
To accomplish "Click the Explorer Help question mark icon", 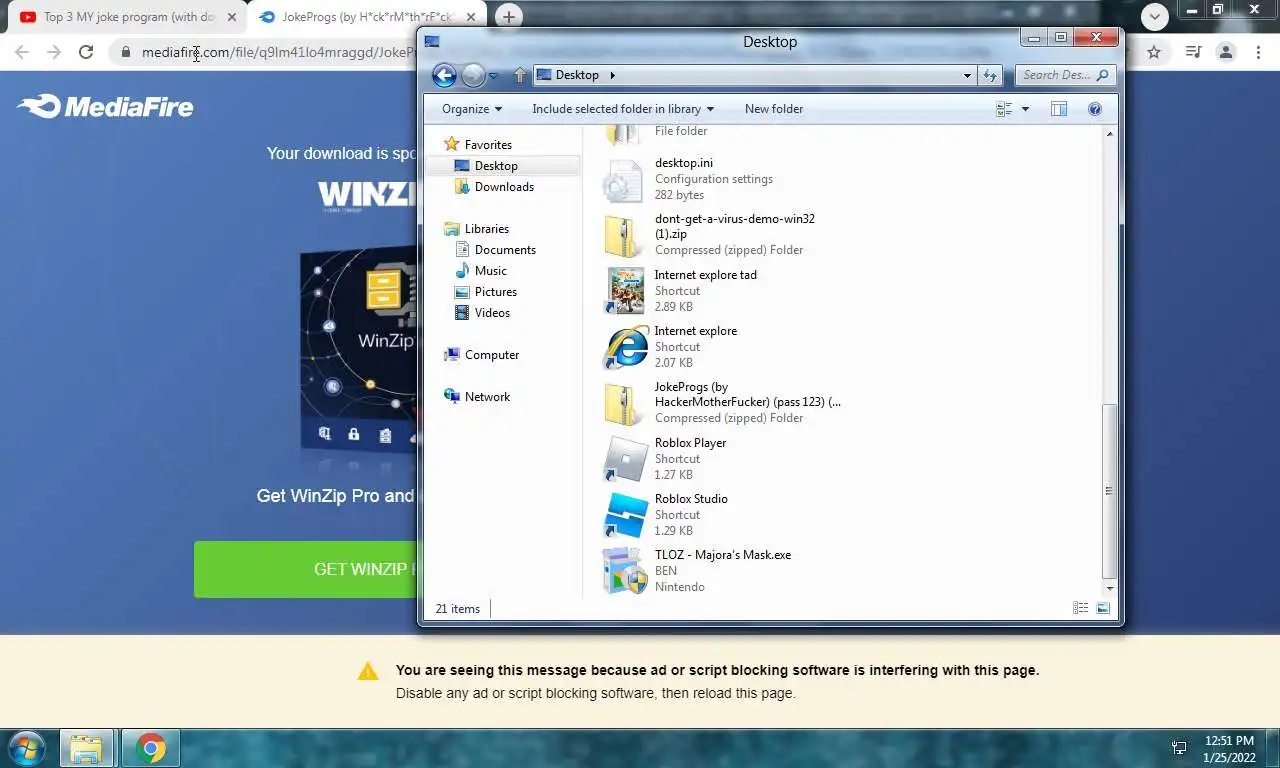I will click(1095, 109).
